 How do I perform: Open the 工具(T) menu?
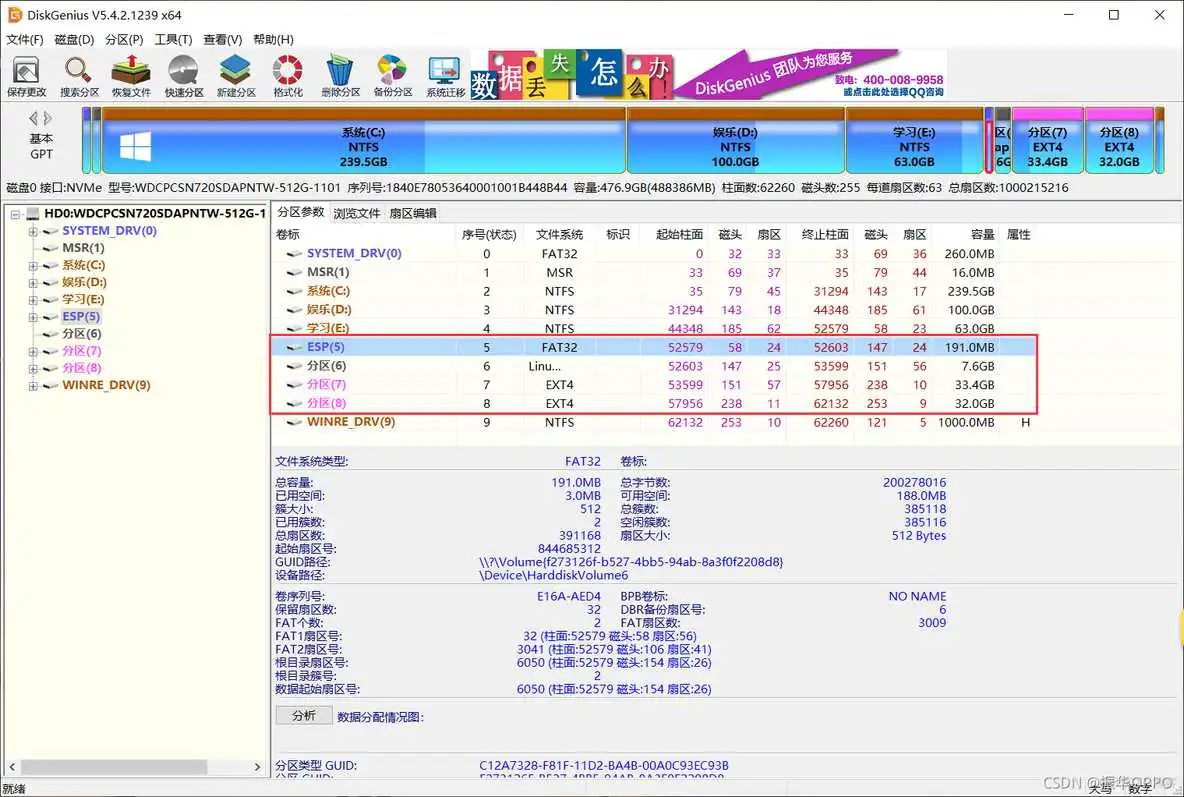(174, 39)
